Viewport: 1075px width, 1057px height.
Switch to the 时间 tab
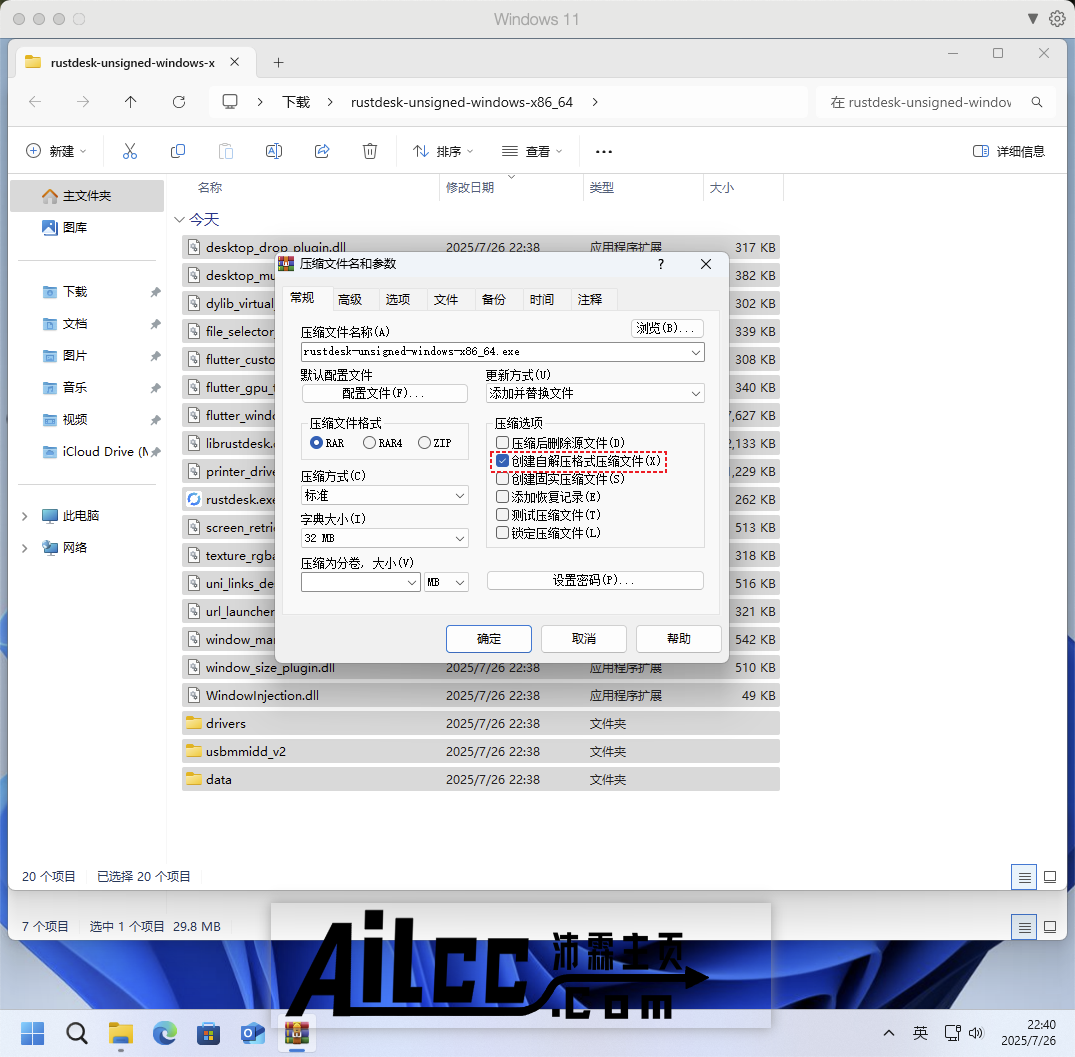542,300
